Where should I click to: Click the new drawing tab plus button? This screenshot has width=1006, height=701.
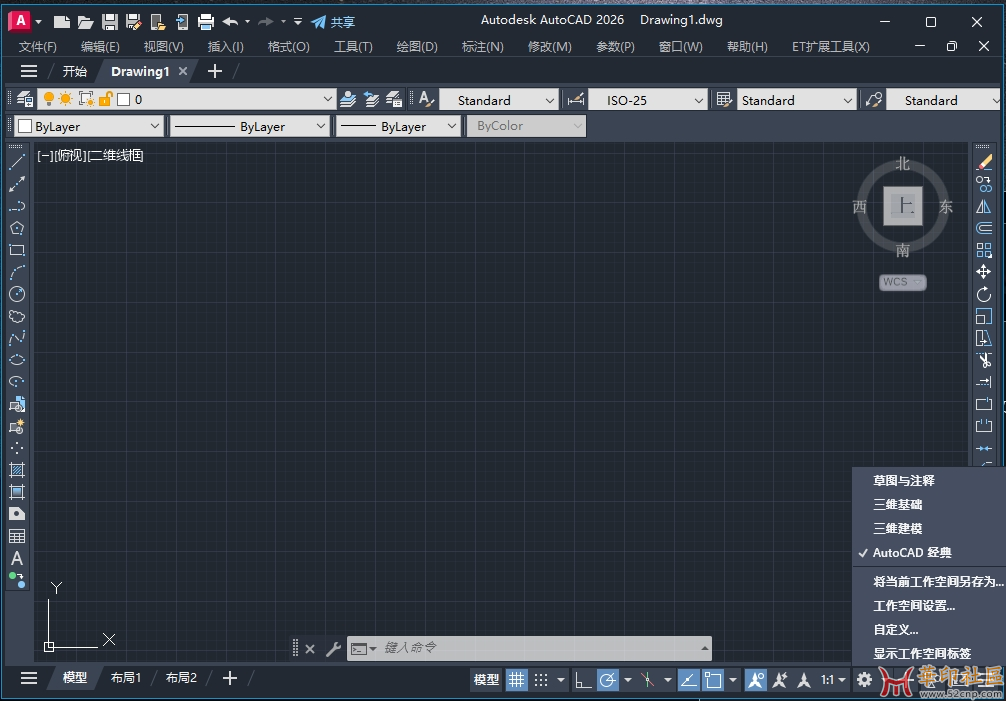coord(215,71)
